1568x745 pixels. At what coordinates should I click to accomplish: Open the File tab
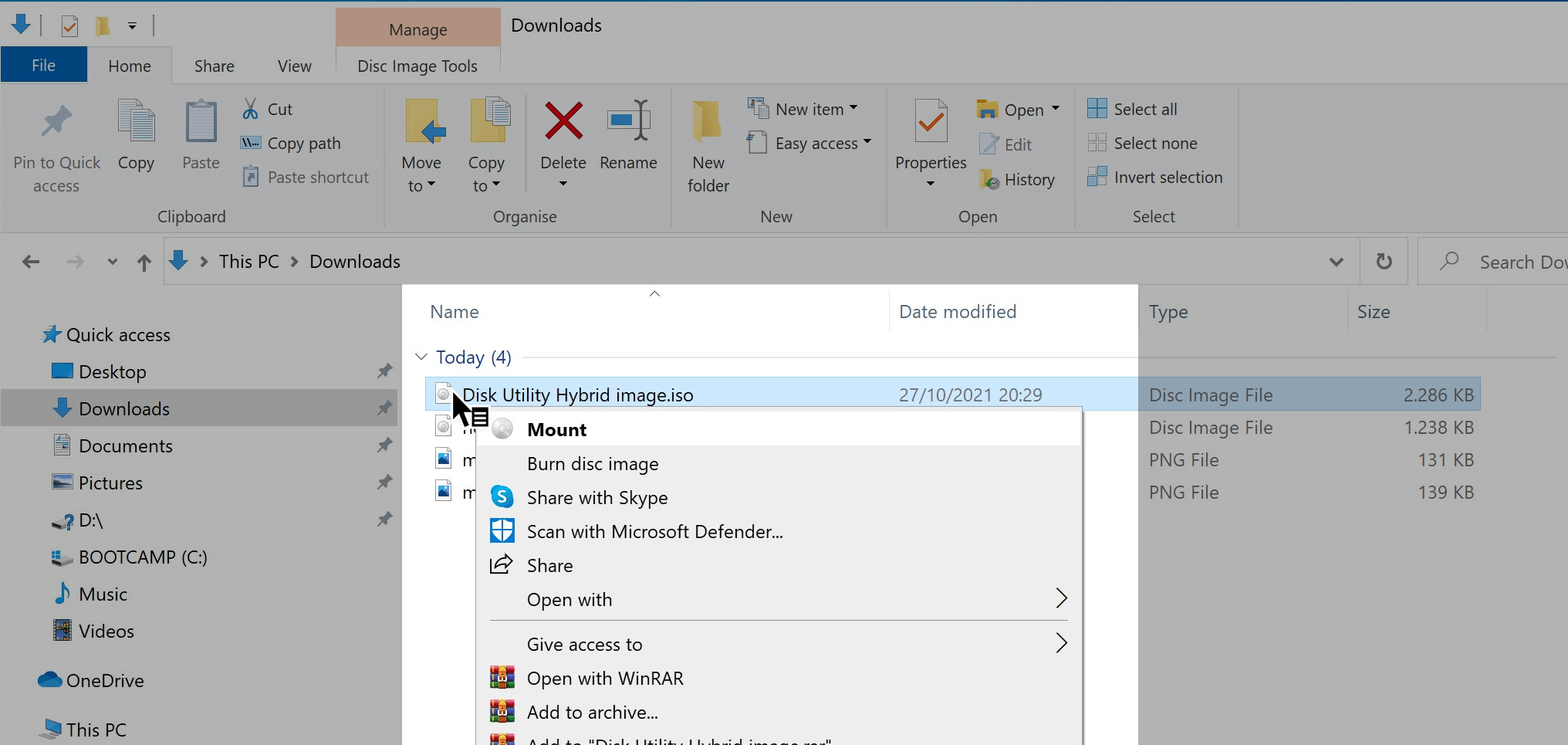pos(43,66)
